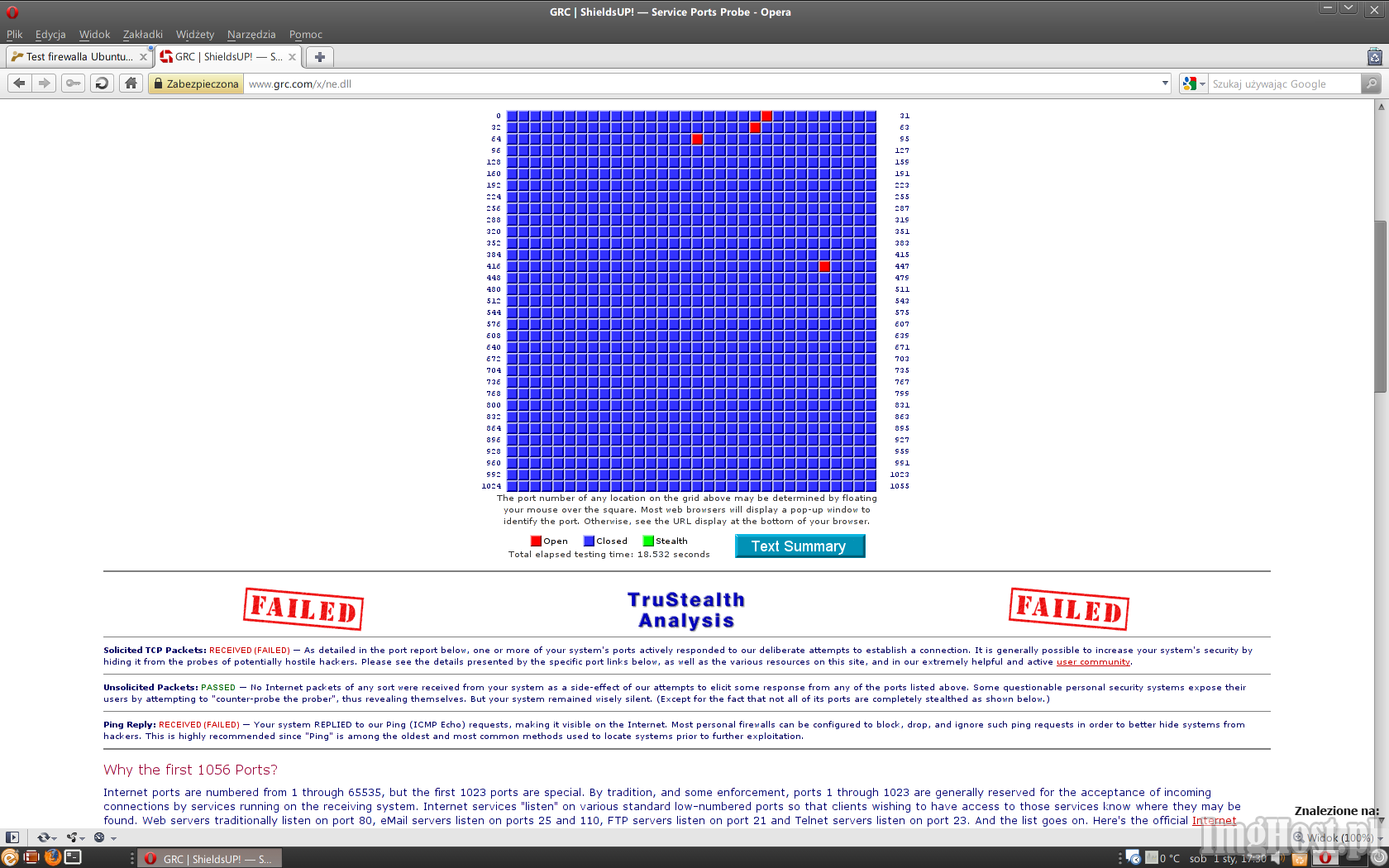Expand the address bar history dropdown

point(1165,83)
